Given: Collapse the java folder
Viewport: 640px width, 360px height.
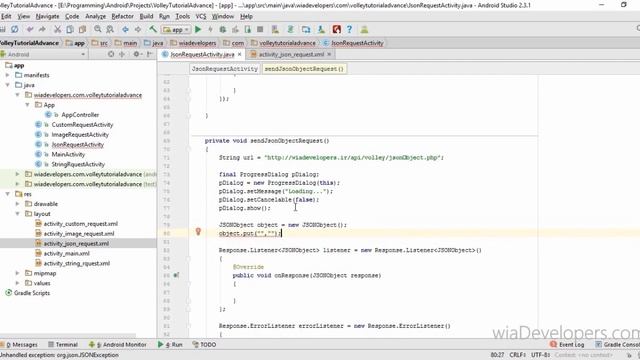Looking at the screenshot, I should point(7,85).
